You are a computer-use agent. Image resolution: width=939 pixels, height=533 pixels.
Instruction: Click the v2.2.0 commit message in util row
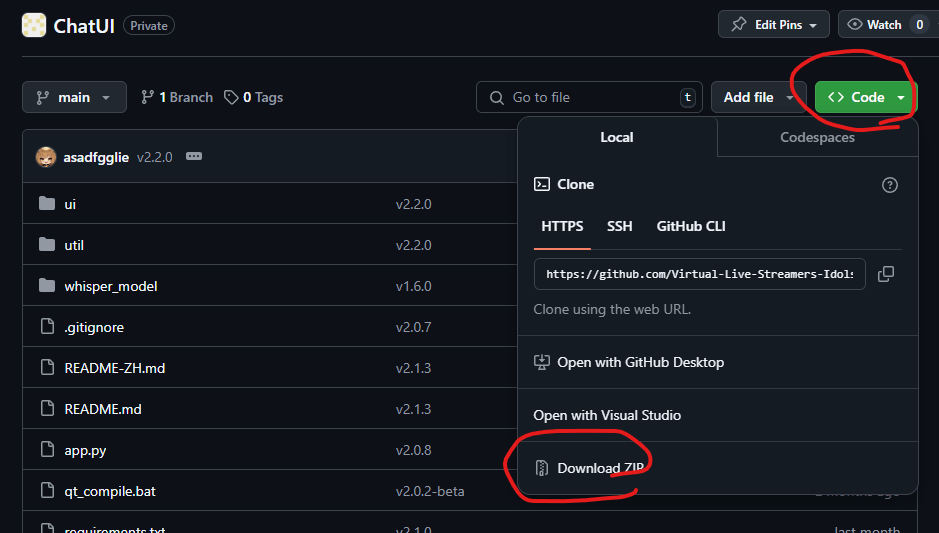(x=414, y=245)
